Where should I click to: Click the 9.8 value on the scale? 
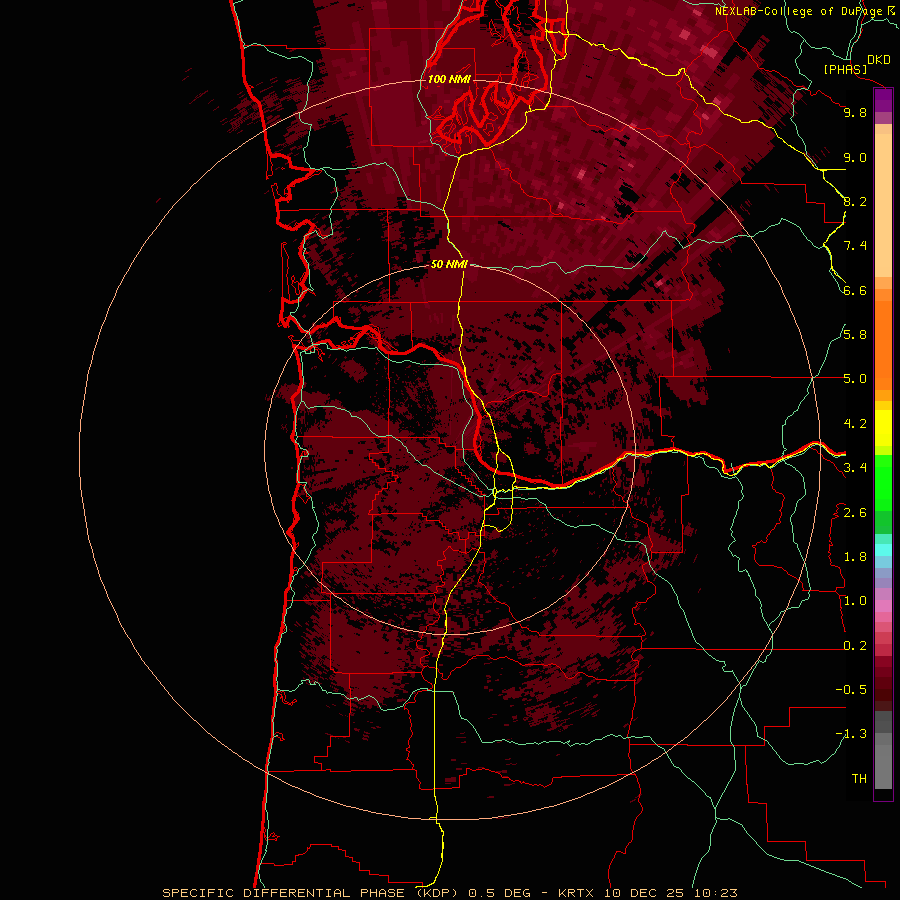(855, 112)
